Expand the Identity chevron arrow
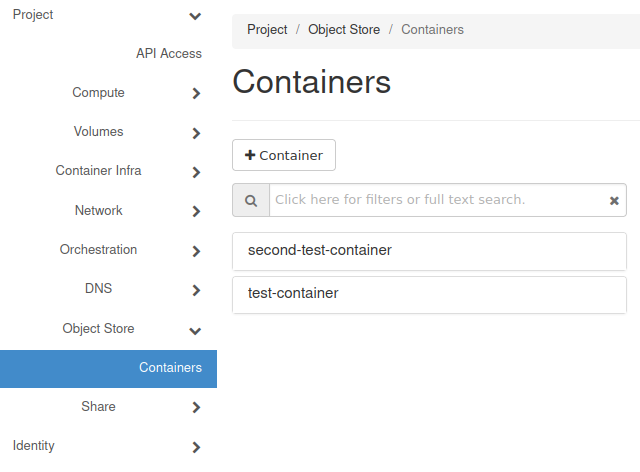The image size is (640, 472). point(196,447)
